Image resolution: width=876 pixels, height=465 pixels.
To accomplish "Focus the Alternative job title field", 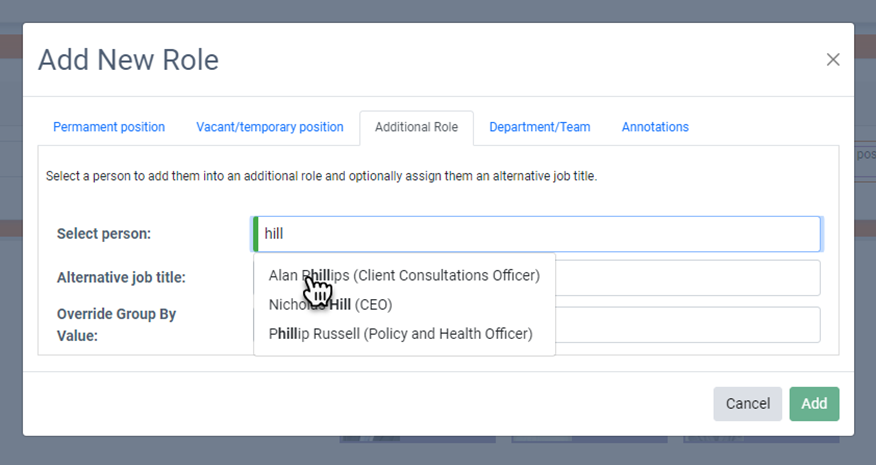I will click(688, 278).
